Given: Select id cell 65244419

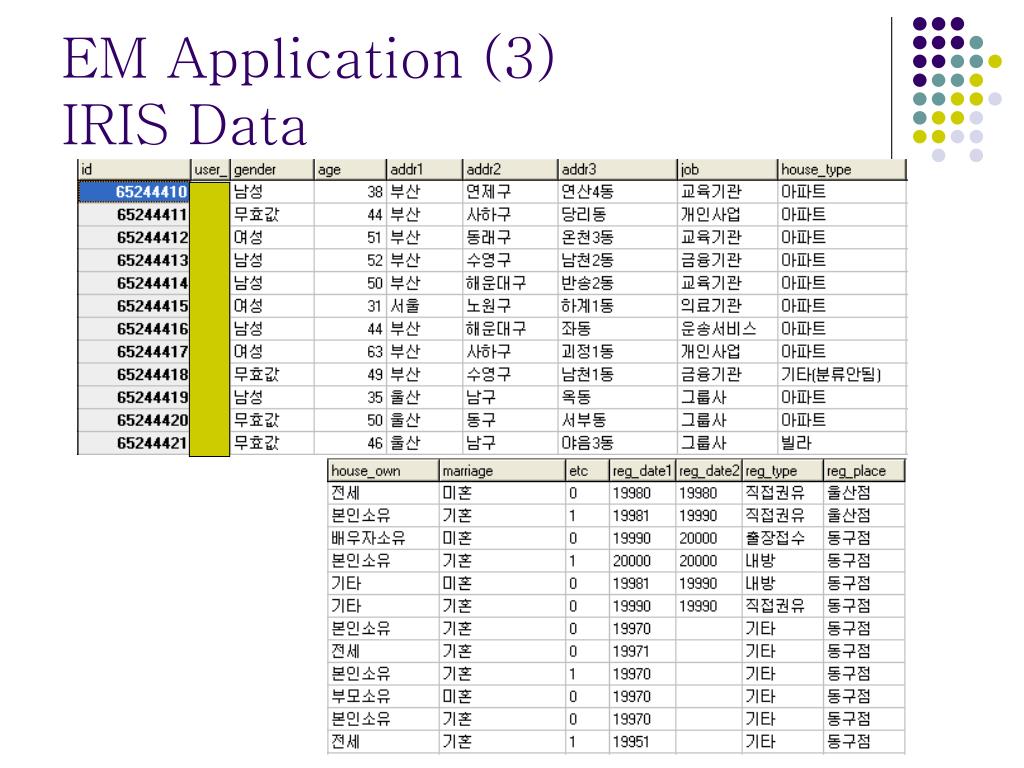Looking at the screenshot, I should (134, 398).
